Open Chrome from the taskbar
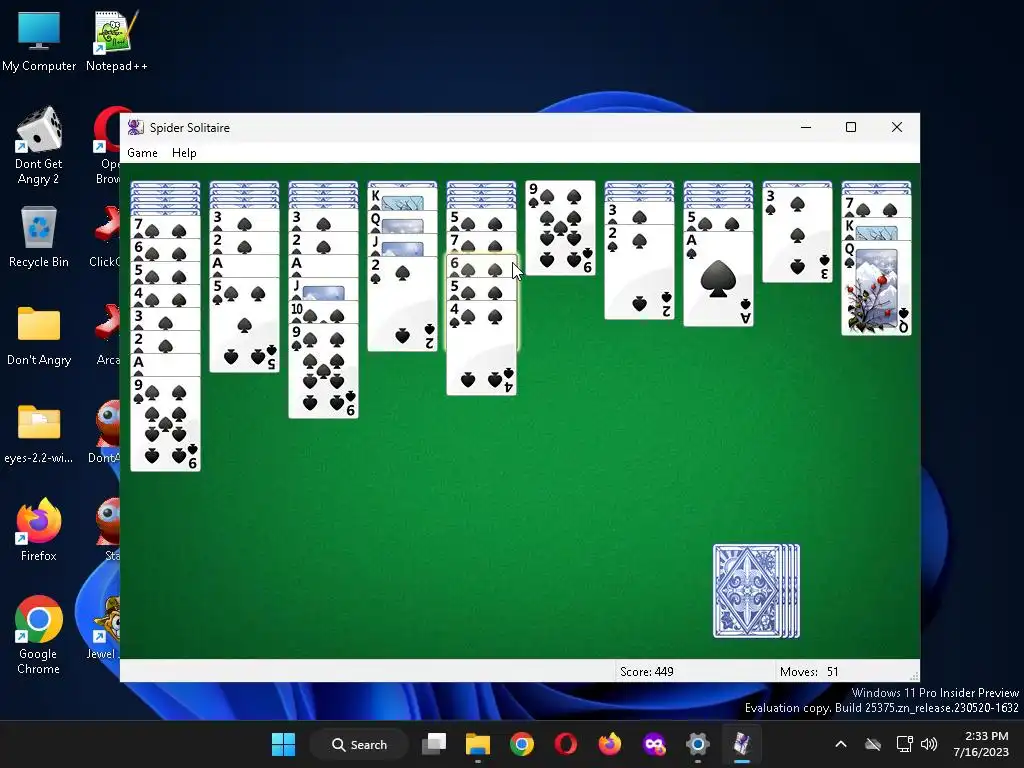Screen dimensions: 1024x768 click(522, 744)
